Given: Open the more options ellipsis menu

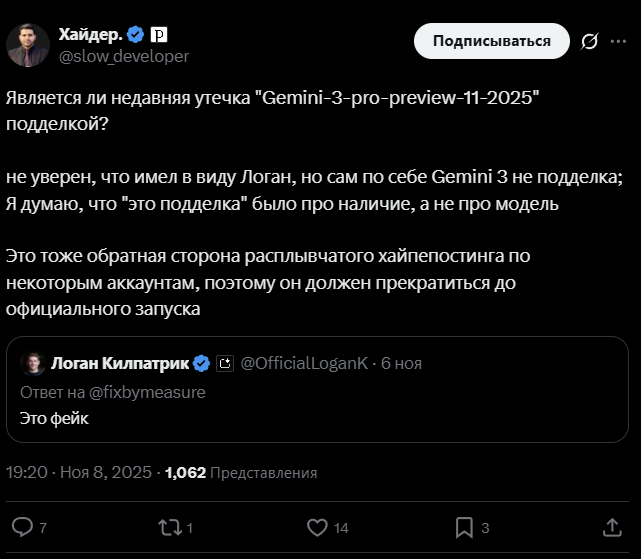Looking at the screenshot, I should click(620, 41).
